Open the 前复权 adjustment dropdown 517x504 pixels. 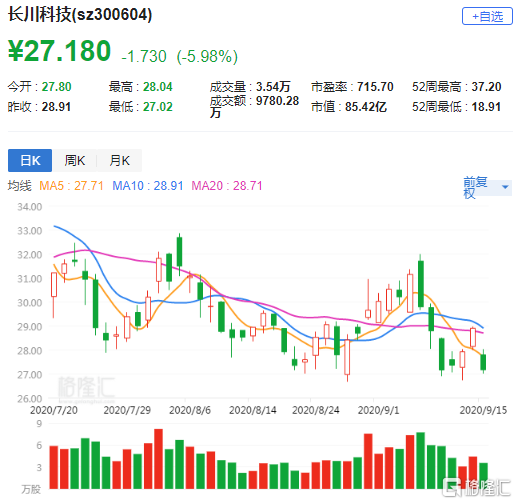(487, 188)
